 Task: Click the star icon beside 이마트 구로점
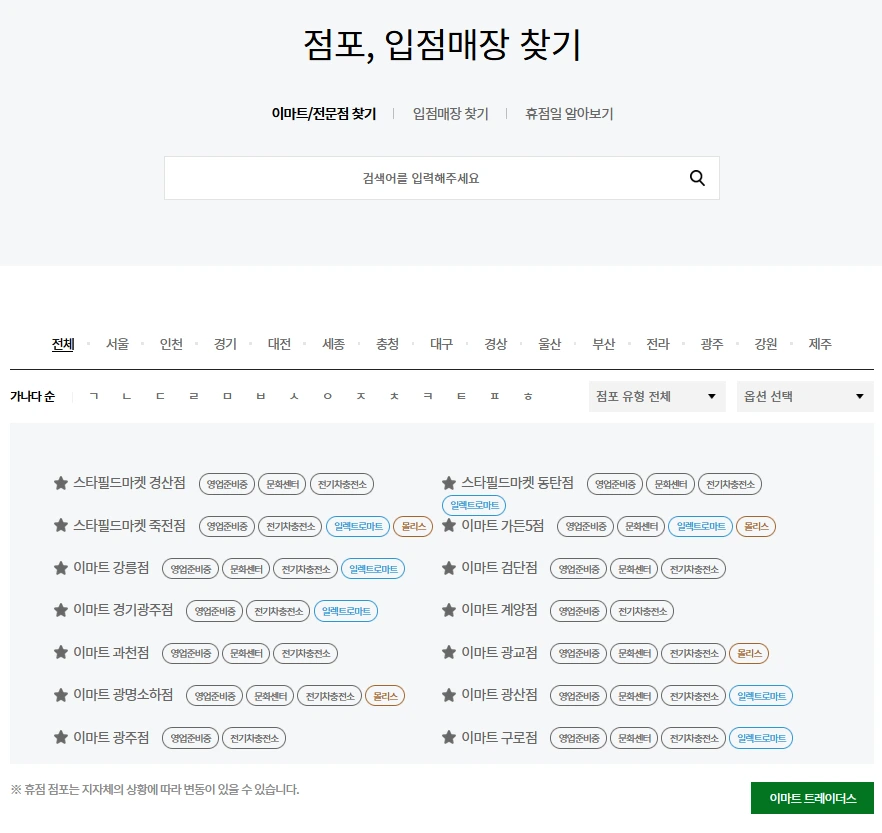tap(449, 738)
